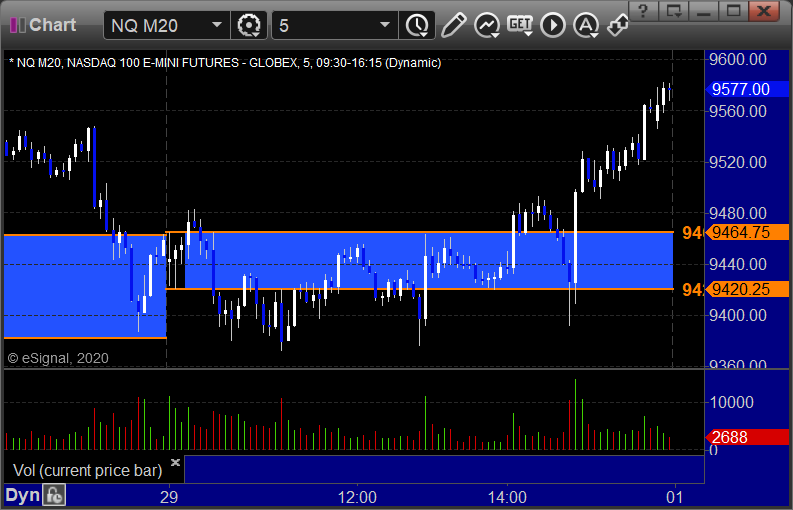The width and height of the screenshot is (793, 510).
Task: Open the GET studies icon menu
Action: click(x=520, y=25)
